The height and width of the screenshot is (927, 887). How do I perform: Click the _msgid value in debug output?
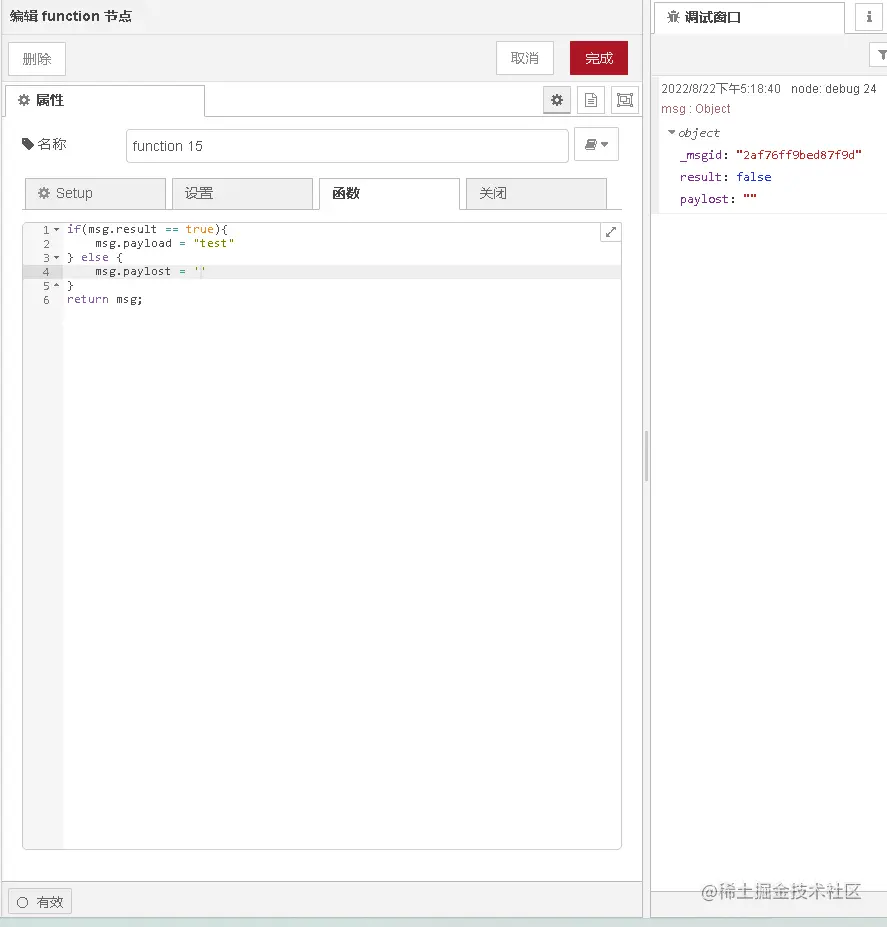(x=798, y=155)
